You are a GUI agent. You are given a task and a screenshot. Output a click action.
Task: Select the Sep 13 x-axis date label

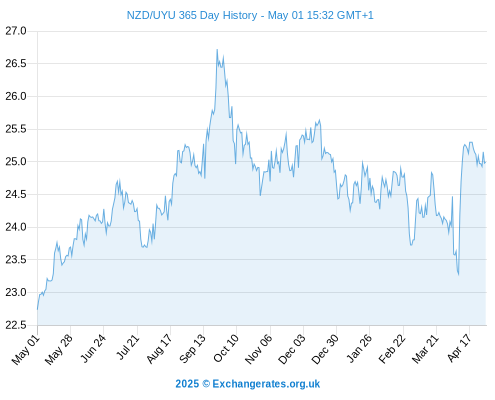tap(193, 349)
